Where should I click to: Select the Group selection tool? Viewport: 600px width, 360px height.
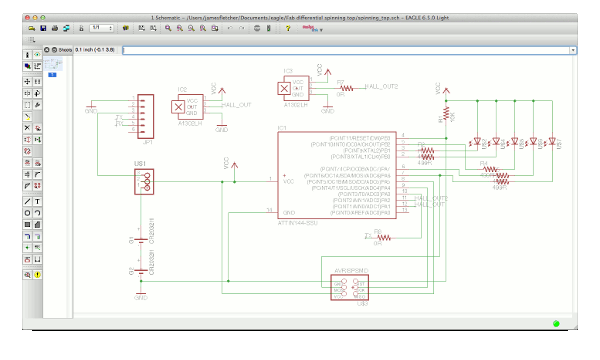tap(27, 105)
